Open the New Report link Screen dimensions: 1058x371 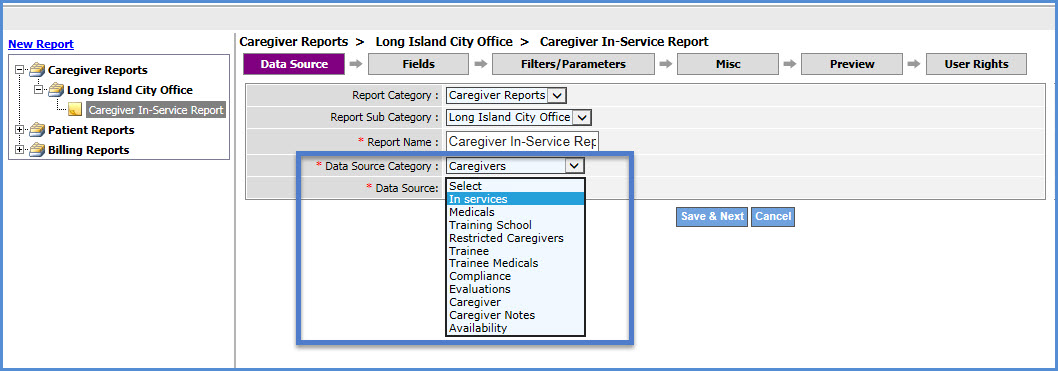point(40,45)
